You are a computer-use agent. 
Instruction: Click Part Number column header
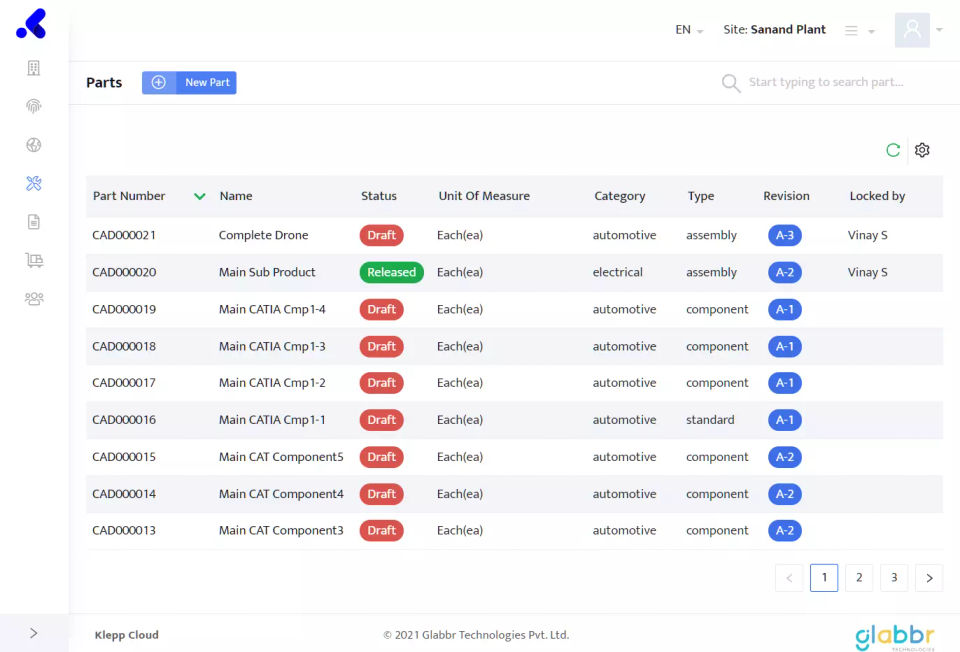click(129, 196)
